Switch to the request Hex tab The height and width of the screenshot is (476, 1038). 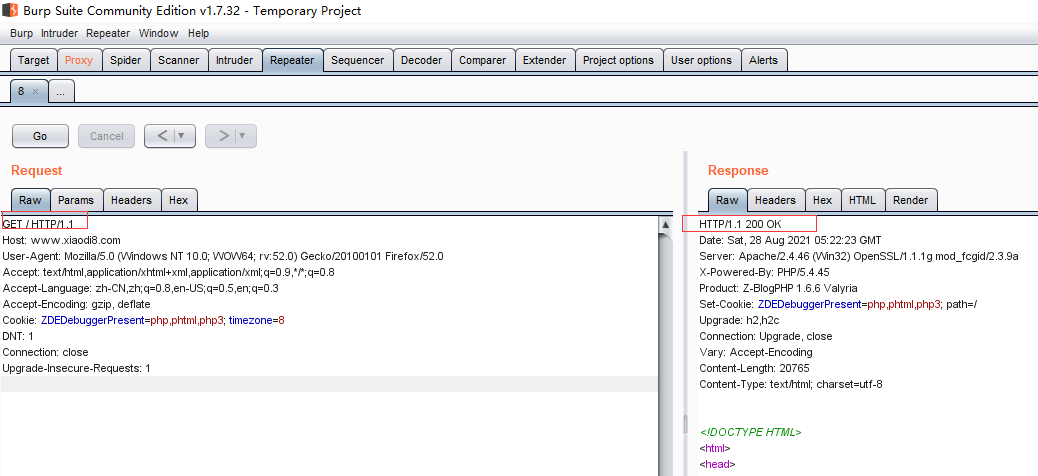click(x=179, y=200)
